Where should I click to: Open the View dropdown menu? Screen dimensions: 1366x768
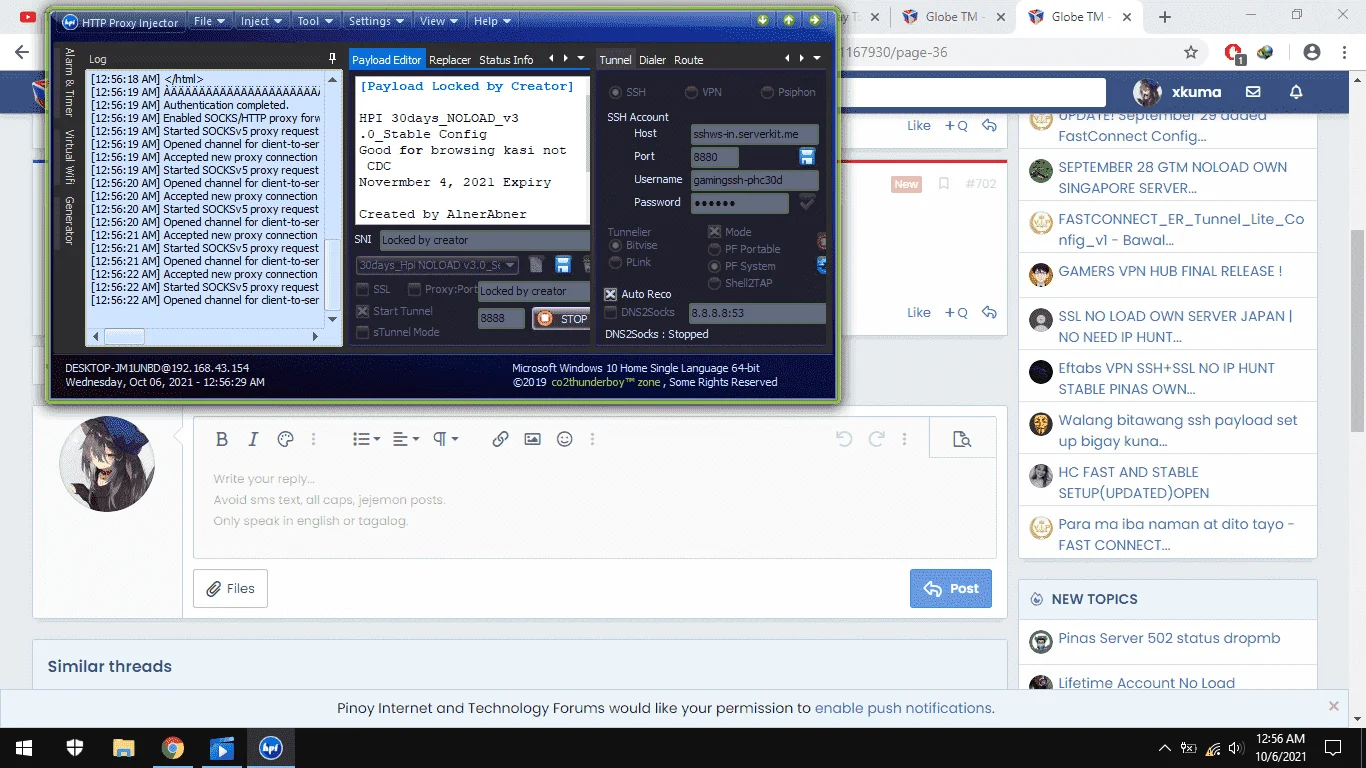click(440, 21)
